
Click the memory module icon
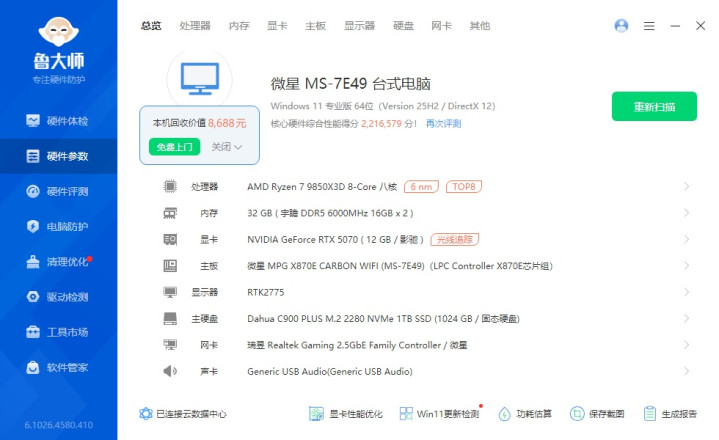[x=170, y=213]
